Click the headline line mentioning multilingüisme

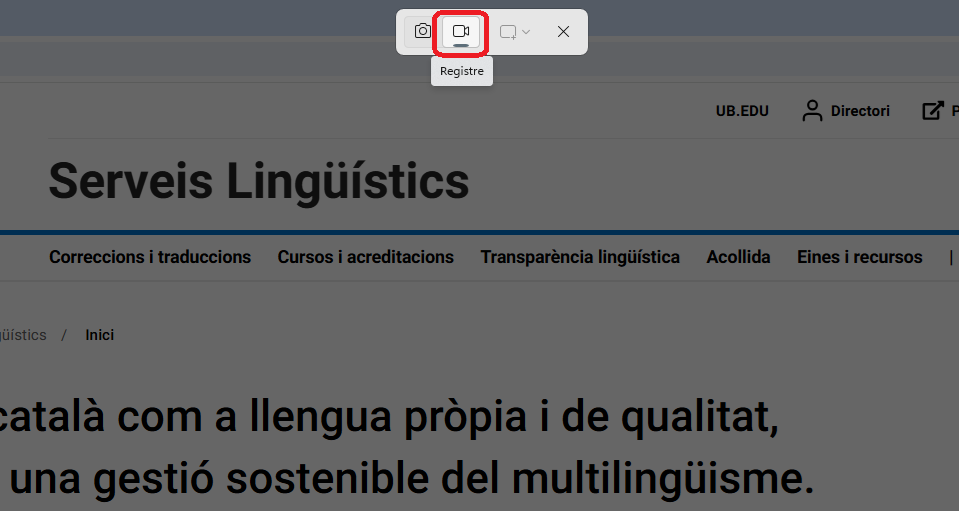(410, 478)
